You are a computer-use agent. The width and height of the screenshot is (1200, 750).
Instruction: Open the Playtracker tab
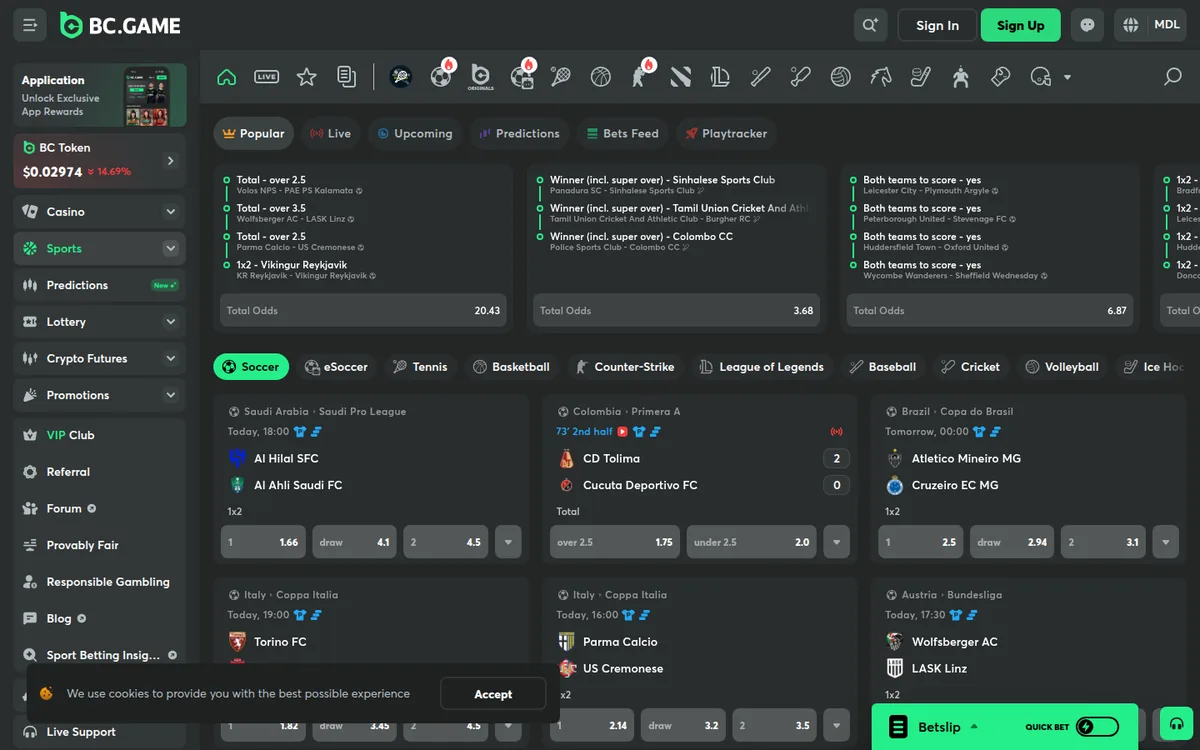[727, 133]
